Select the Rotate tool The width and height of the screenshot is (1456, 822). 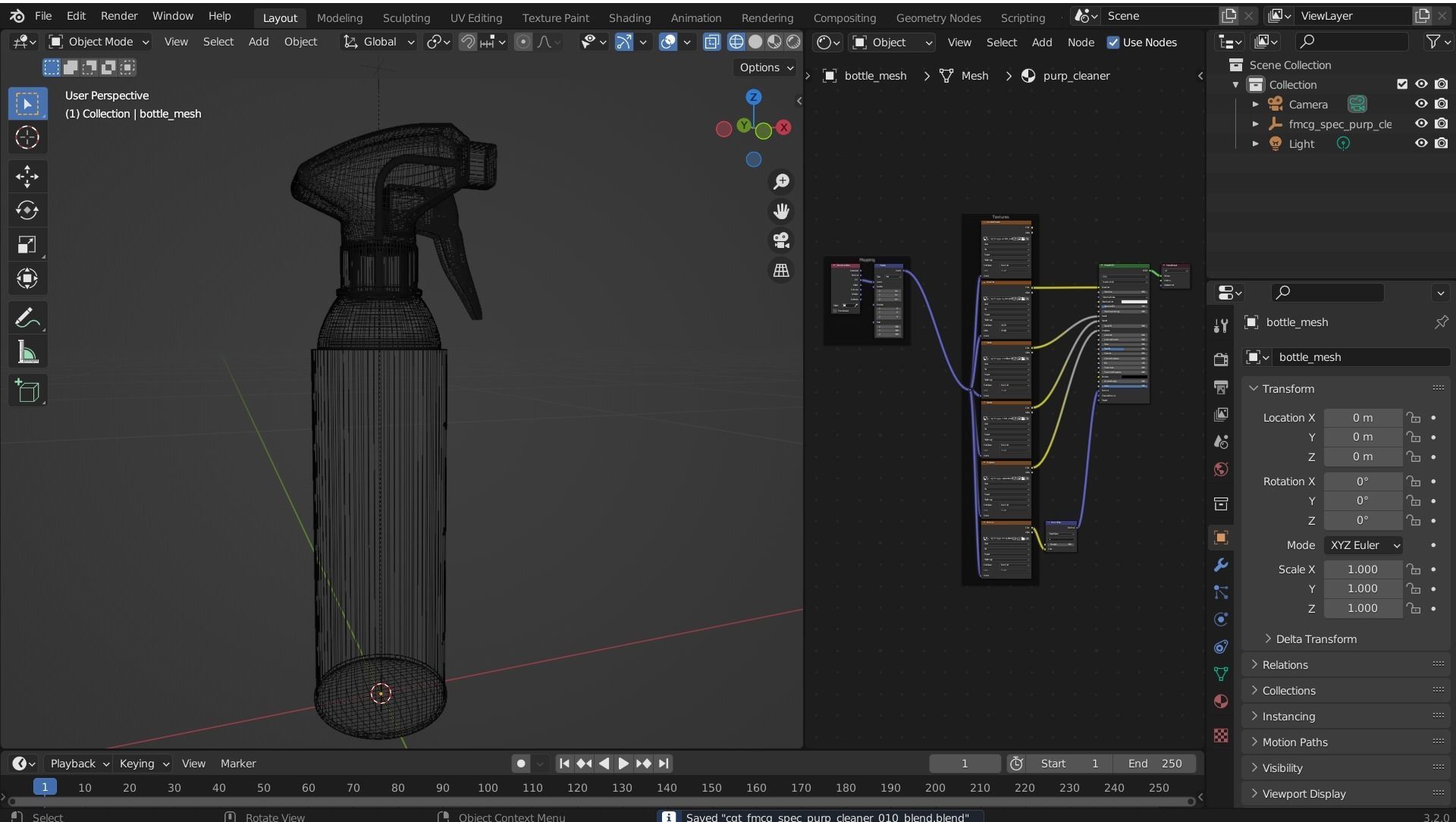(27, 210)
